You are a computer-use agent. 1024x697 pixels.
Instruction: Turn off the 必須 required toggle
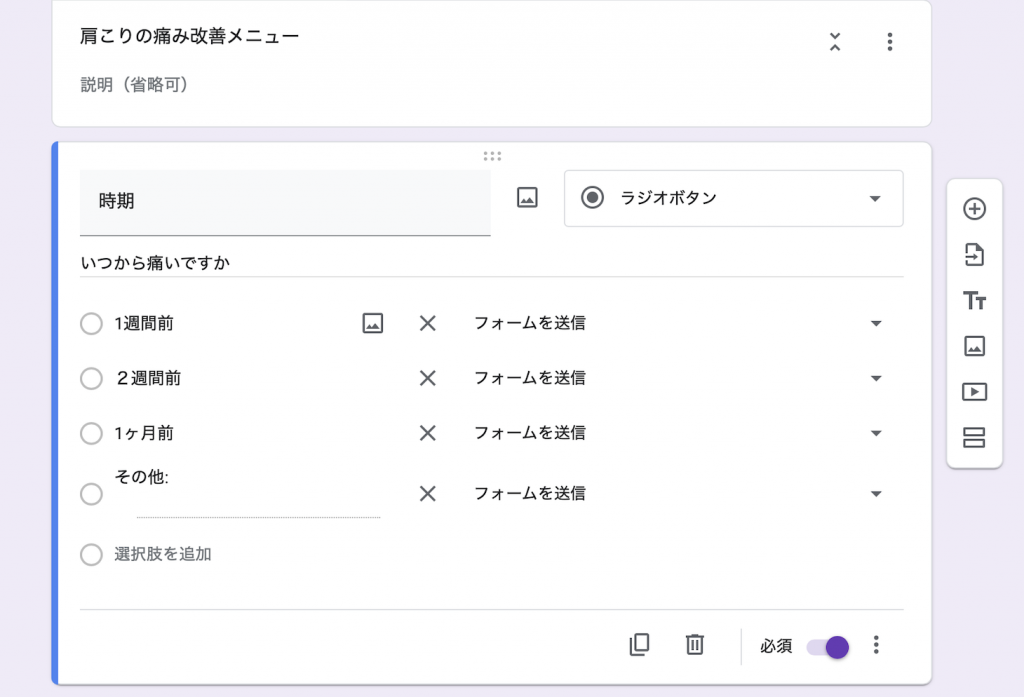828,646
